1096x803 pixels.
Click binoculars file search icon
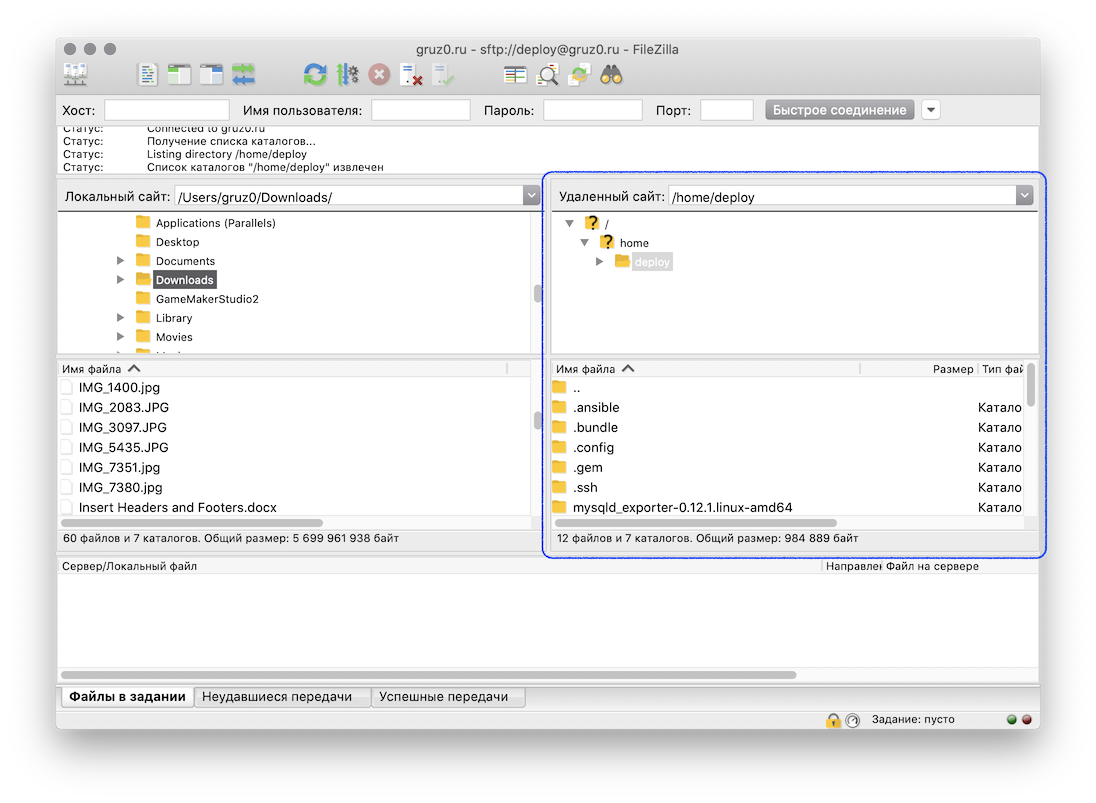click(612, 74)
